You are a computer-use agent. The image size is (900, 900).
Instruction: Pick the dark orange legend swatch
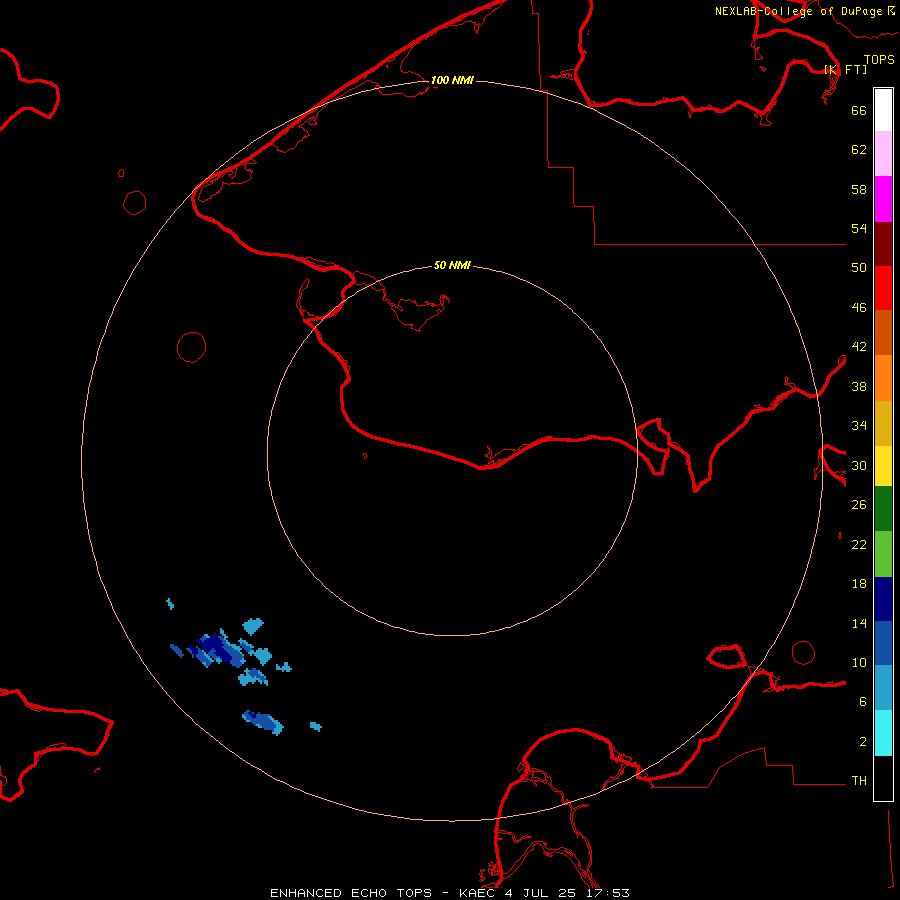pyautogui.click(x=883, y=333)
